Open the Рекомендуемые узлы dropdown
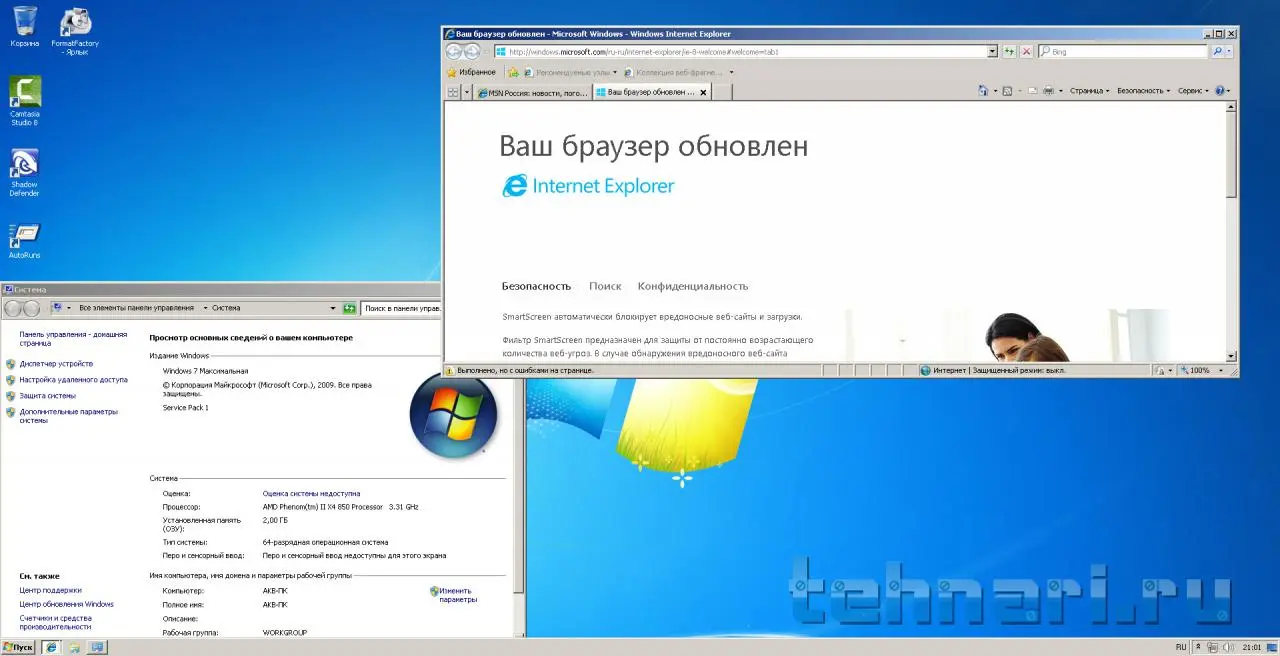The height and width of the screenshot is (656, 1280). (573, 72)
